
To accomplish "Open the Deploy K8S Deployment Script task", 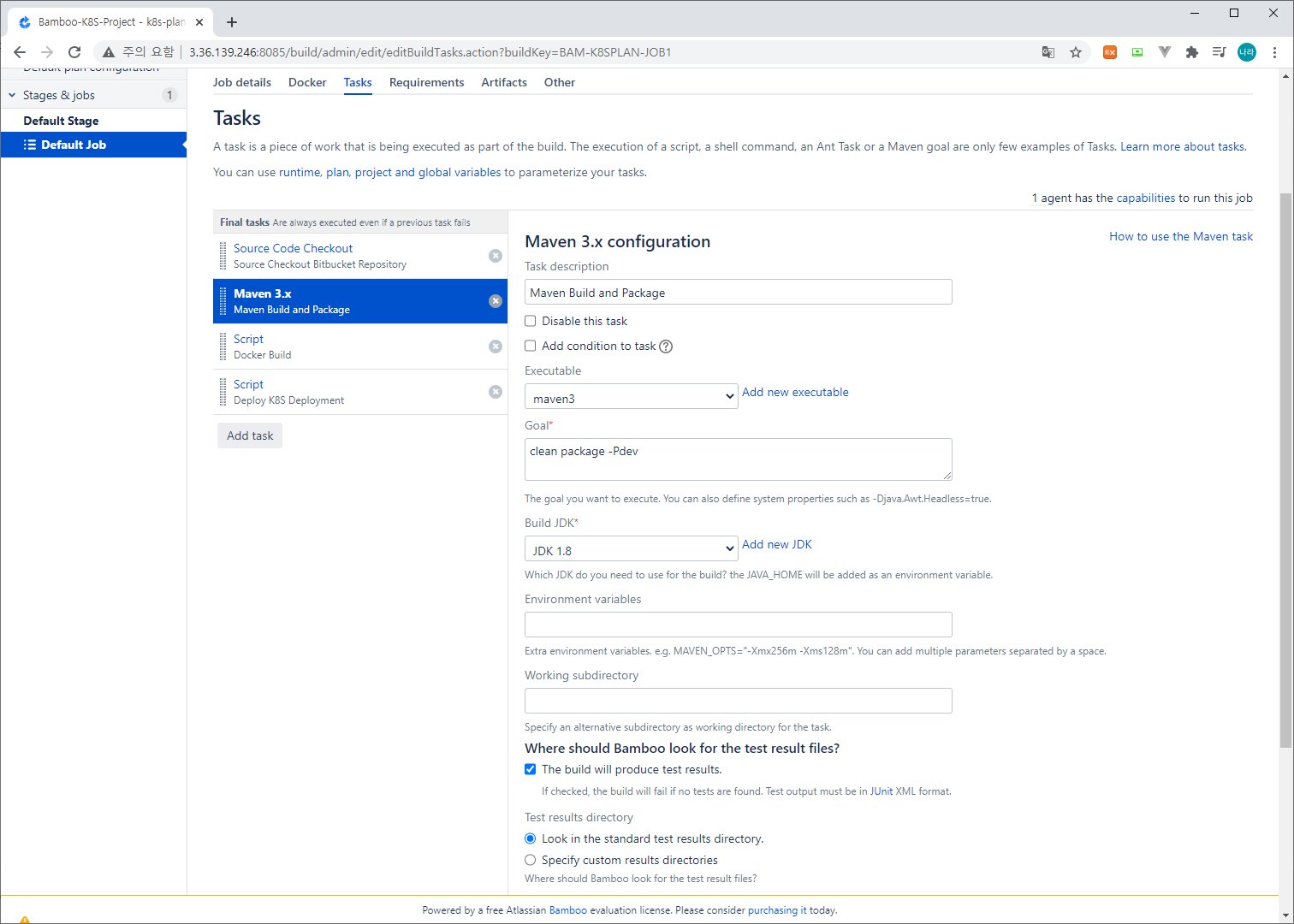I will 248,384.
